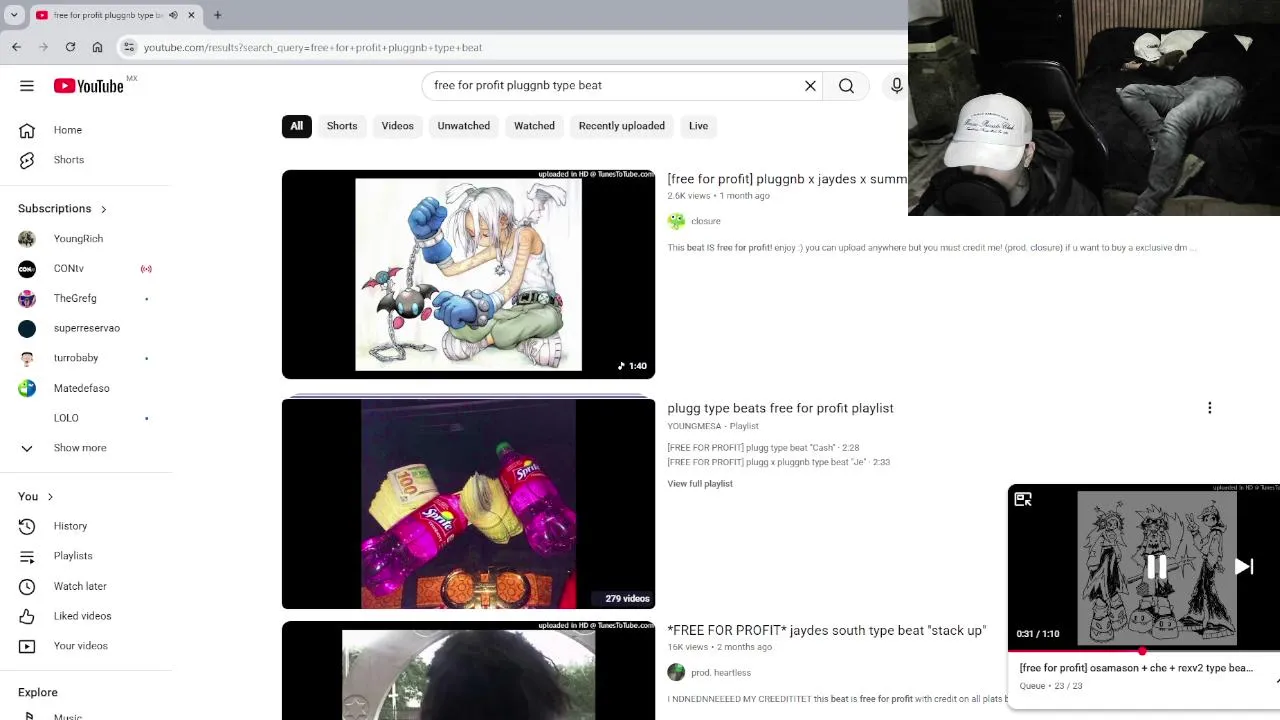Open the Explore section heading

38,692
